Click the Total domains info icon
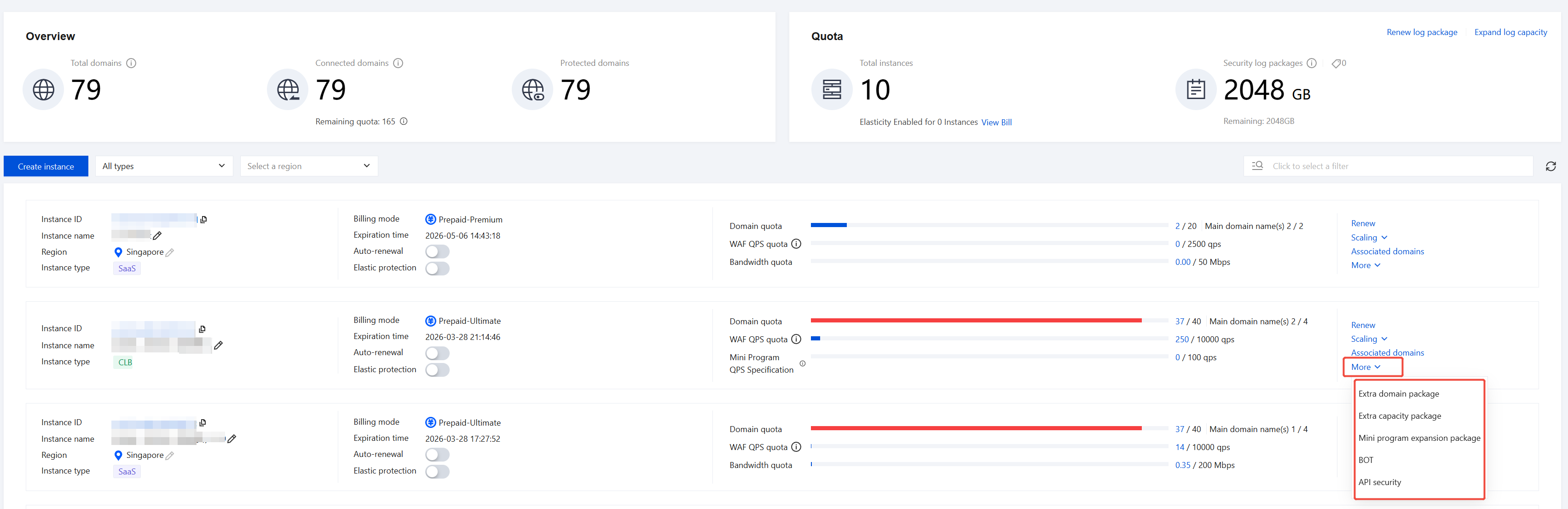 [132, 64]
